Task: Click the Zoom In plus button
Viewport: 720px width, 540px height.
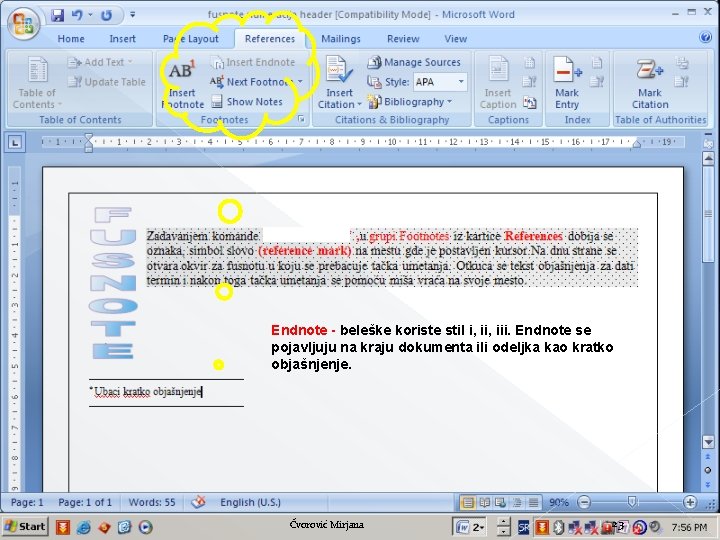Action: [690, 502]
